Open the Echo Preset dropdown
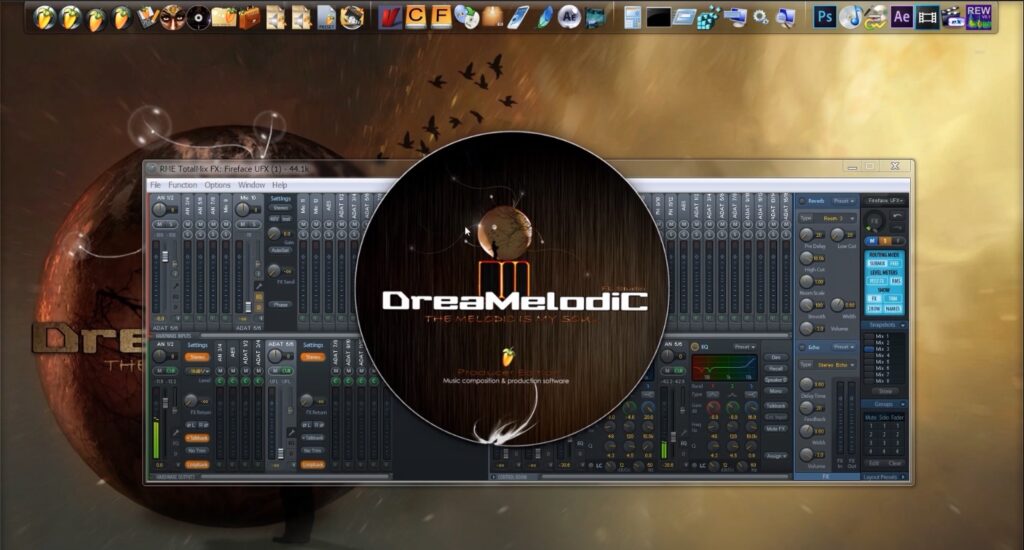This screenshot has height=550, width=1024. coord(844,348)
